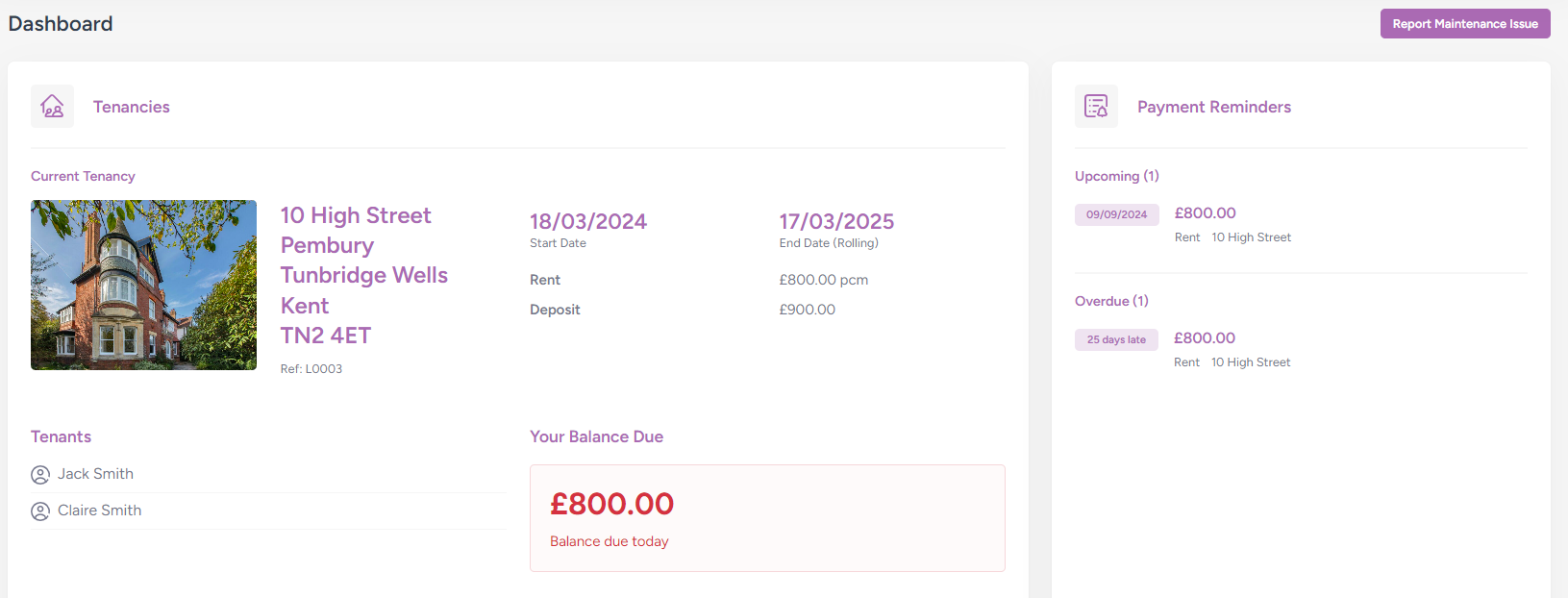This screenshot has width=1568, height=598.
Task: Click Jack Smith's user avatar icon
Action: [x=40, y=475]
